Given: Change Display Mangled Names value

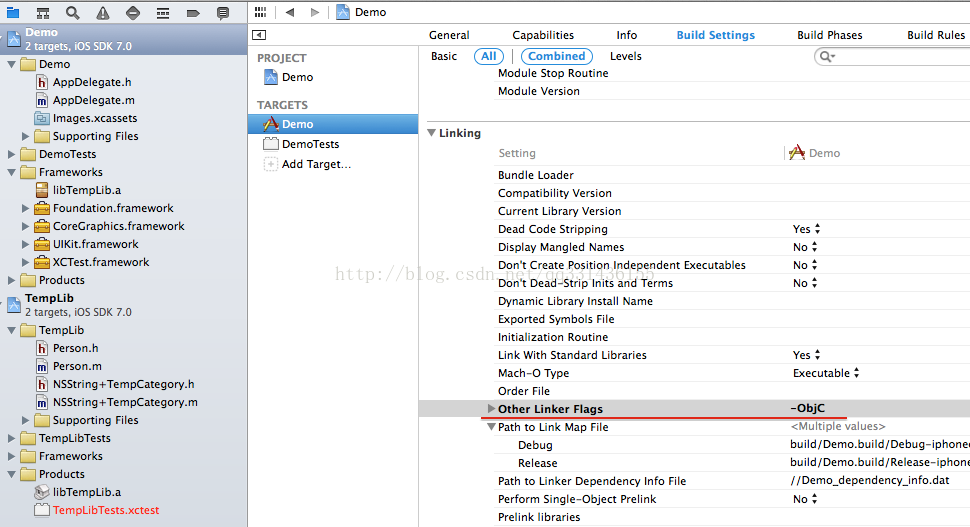Looking at the screenshot, I should 805,247.
